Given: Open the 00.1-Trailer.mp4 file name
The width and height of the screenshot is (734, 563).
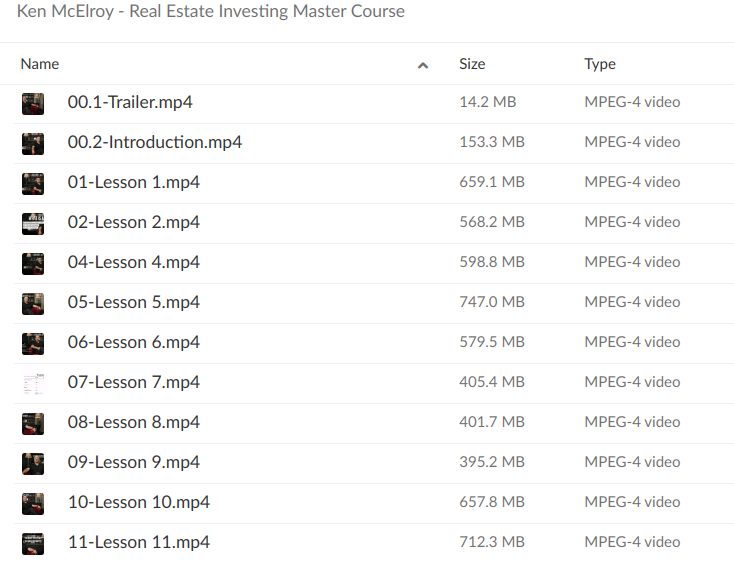Looking at the screenshot, I should pyautogui.click(x=130, y=102).
